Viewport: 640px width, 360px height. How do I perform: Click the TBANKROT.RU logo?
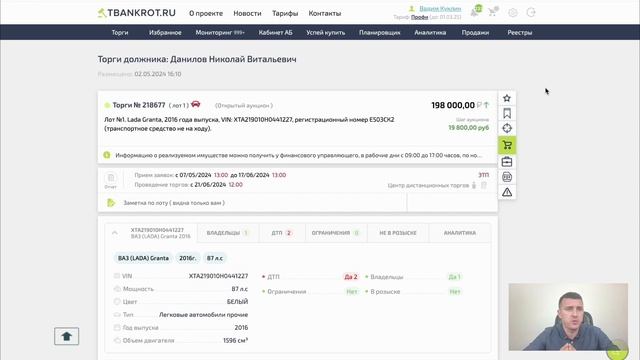click(137, 13)
